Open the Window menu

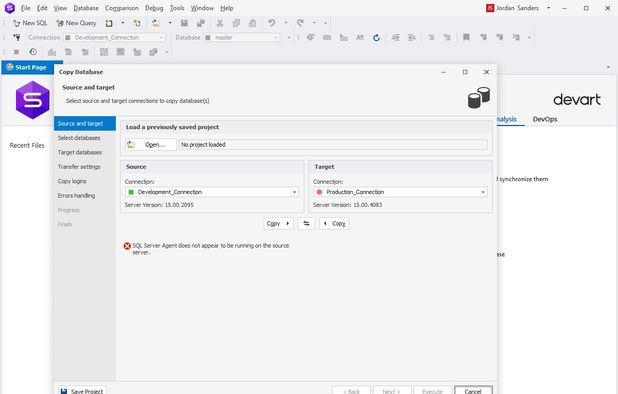(x=202, y=8)
